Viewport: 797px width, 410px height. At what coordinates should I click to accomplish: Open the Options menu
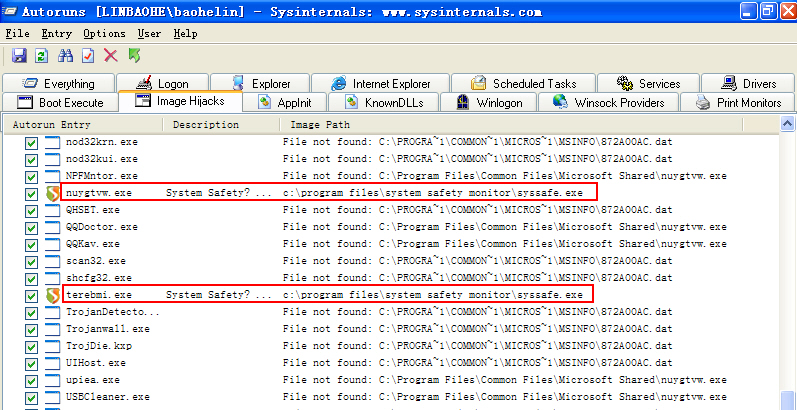104,34
